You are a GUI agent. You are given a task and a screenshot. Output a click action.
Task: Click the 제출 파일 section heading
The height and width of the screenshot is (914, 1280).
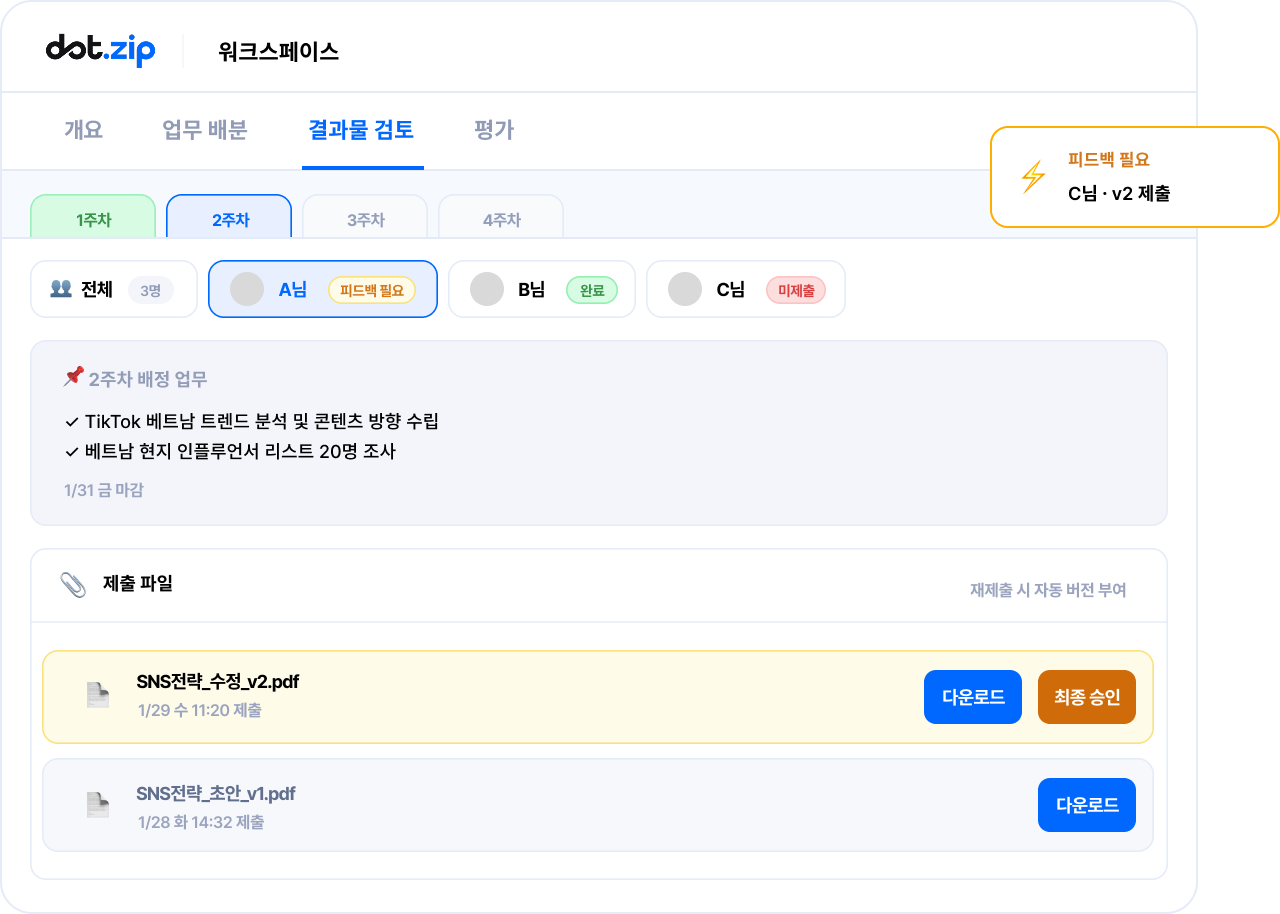point(138,583)
